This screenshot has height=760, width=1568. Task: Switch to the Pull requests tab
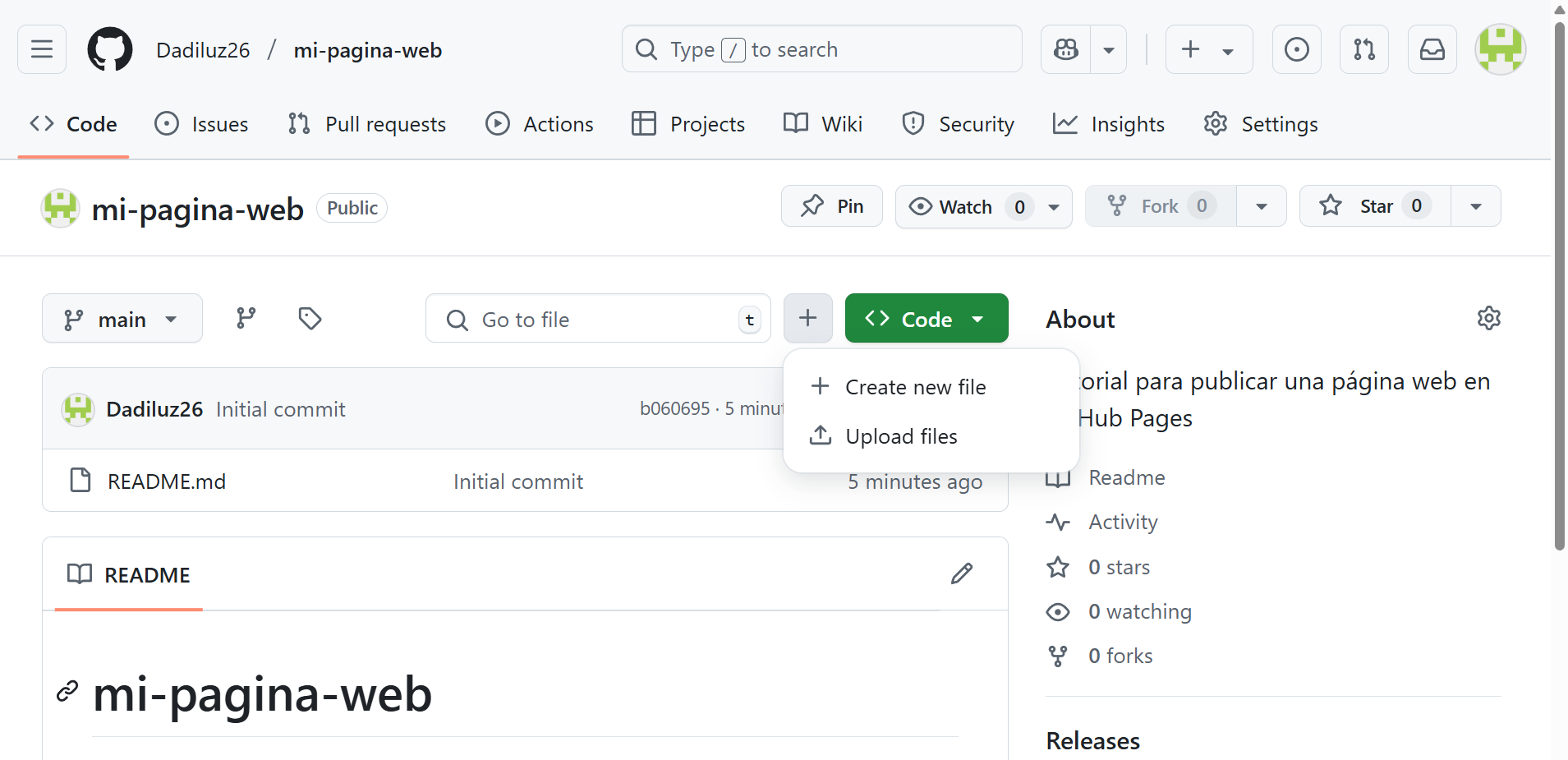tap(367, 124)
